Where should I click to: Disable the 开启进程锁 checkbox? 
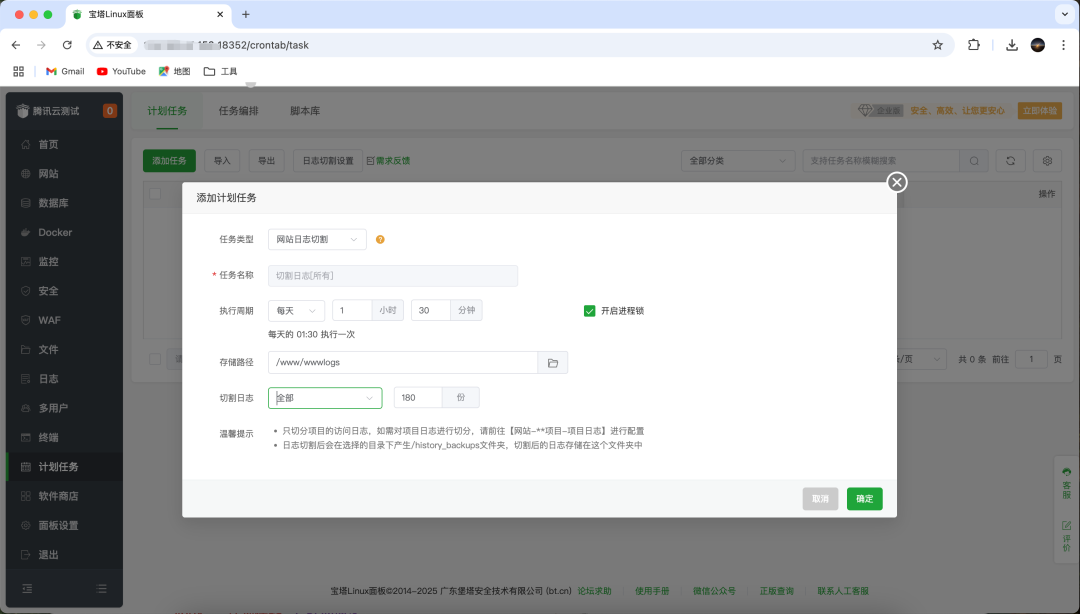click(590, 310)
